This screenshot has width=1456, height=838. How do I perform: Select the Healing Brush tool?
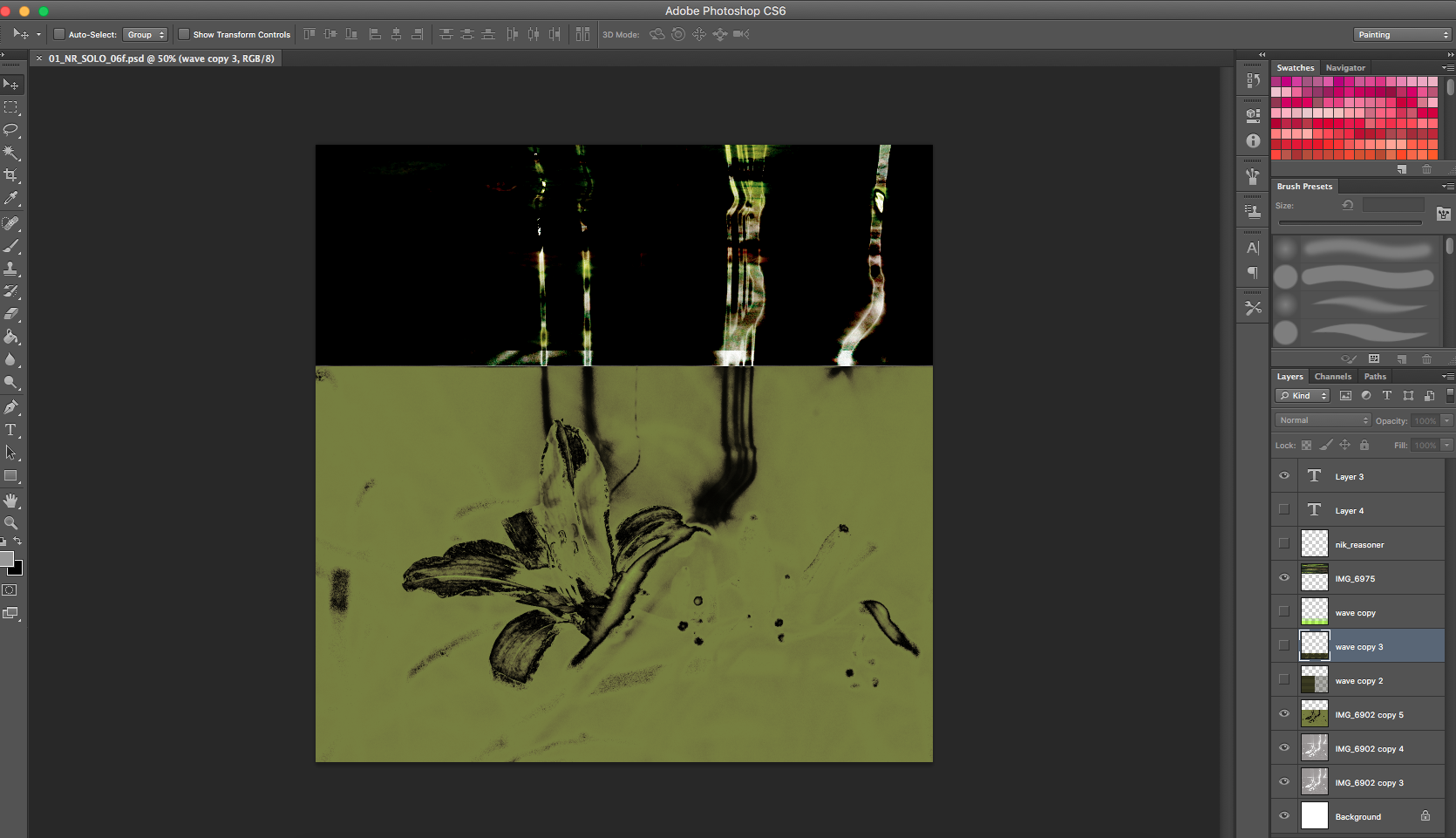pos(10,223)
